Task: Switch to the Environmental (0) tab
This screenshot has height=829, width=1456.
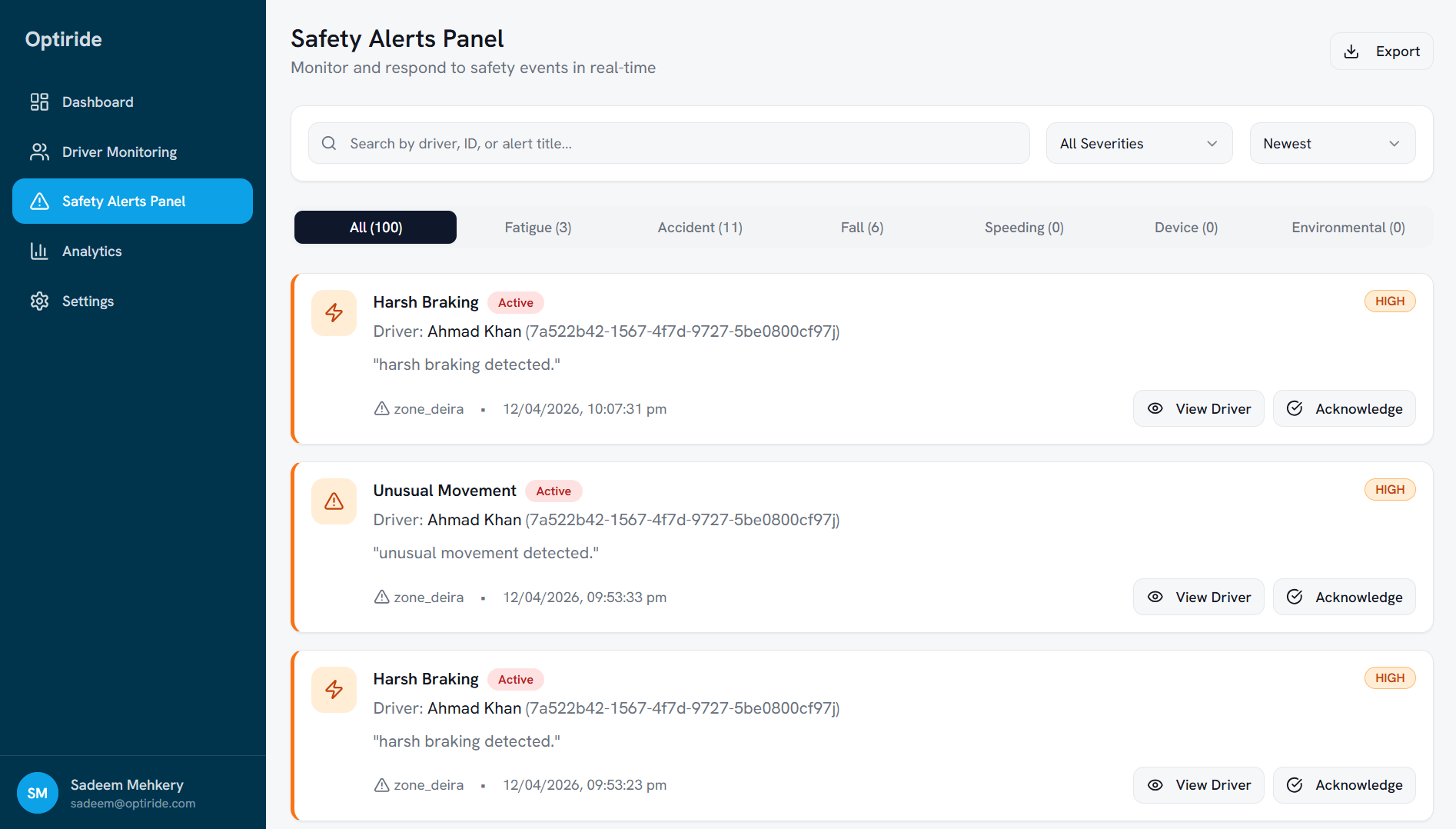Action: pyautogui.click(x=1348, y=227)
